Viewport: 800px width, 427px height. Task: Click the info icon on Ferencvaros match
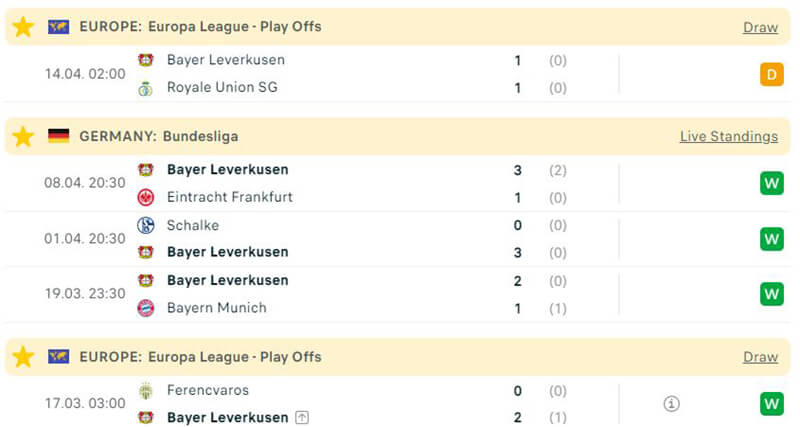tap(672, 404)
